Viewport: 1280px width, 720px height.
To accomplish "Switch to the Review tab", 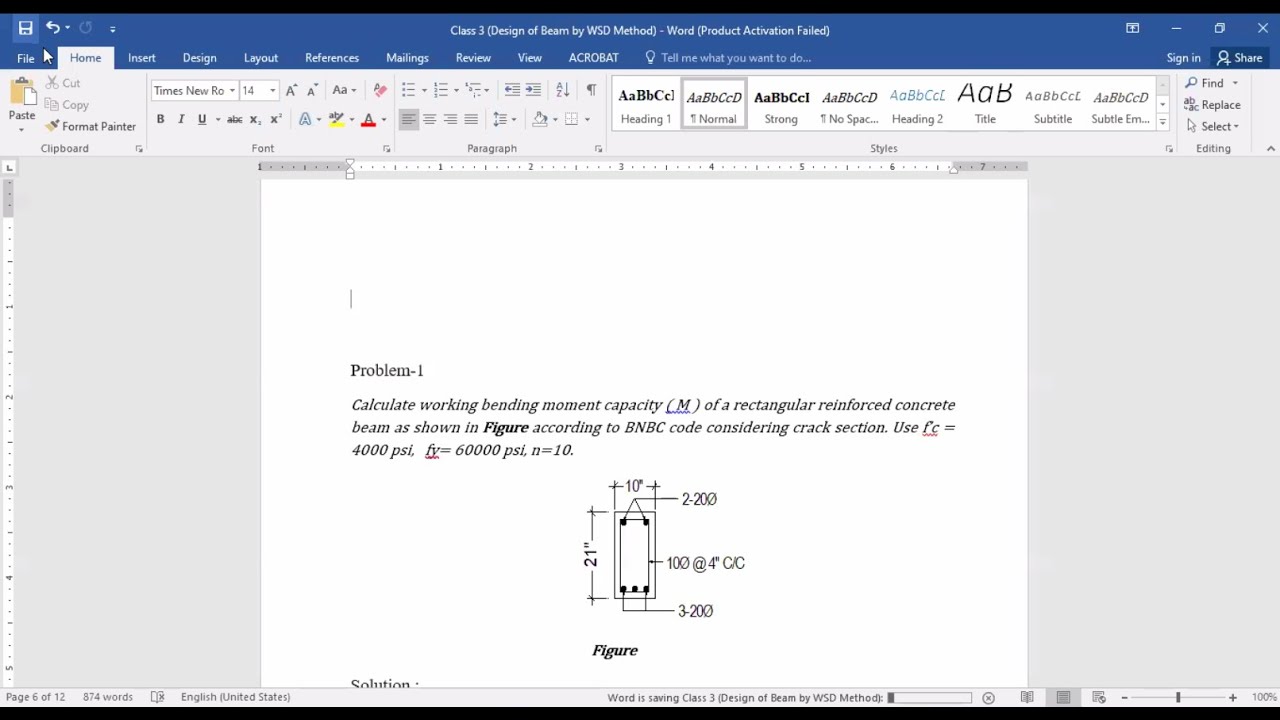I will pos(473,58).
